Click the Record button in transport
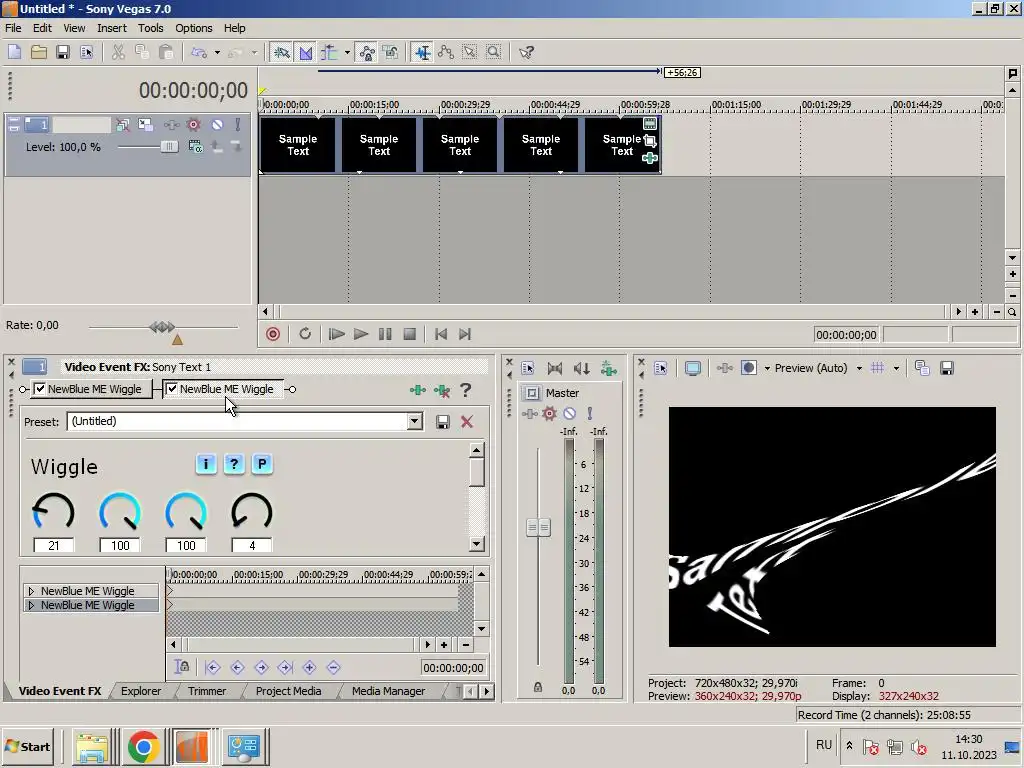 (273, 334)
